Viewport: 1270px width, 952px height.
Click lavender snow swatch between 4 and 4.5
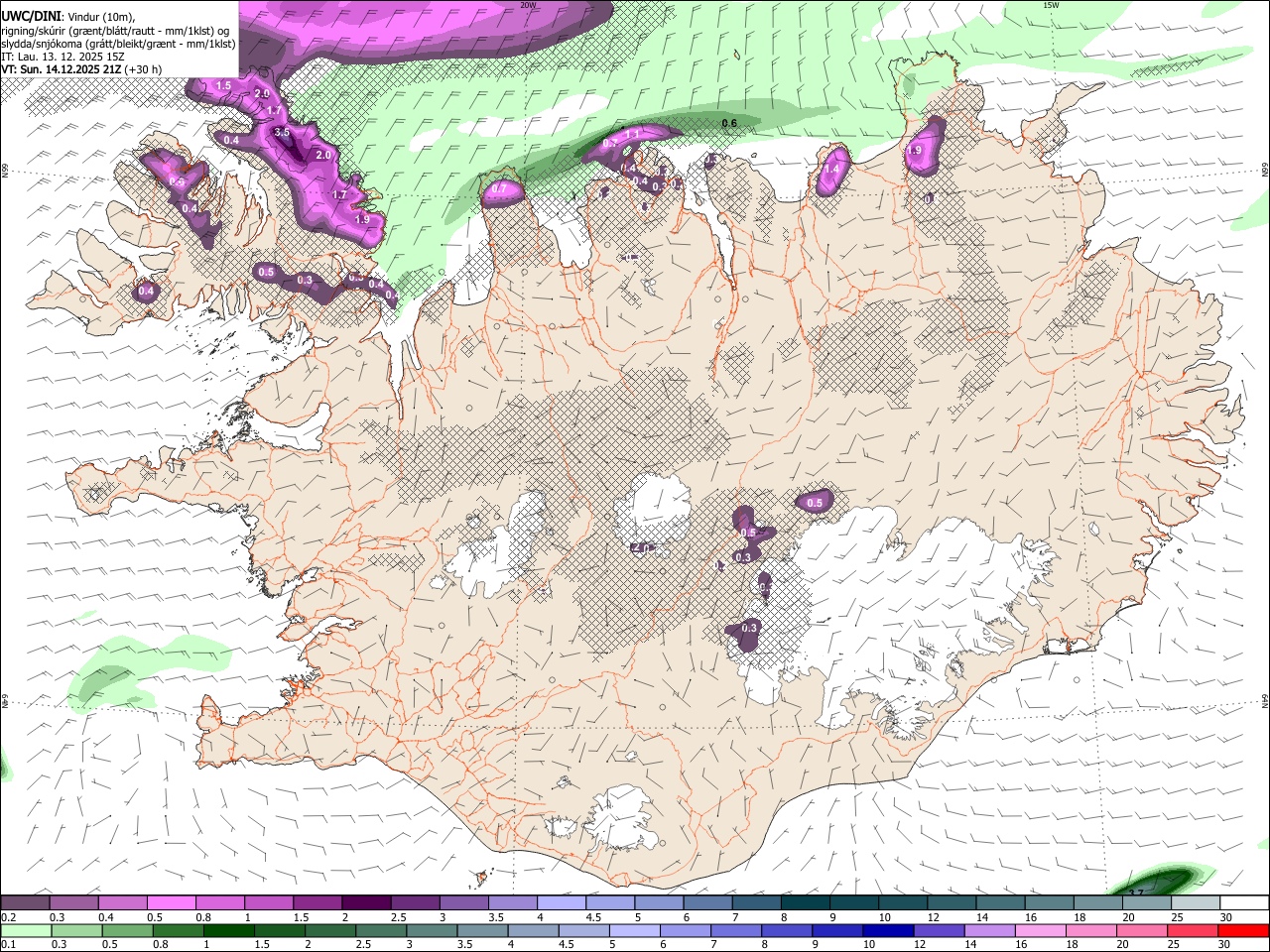[562, 903]
